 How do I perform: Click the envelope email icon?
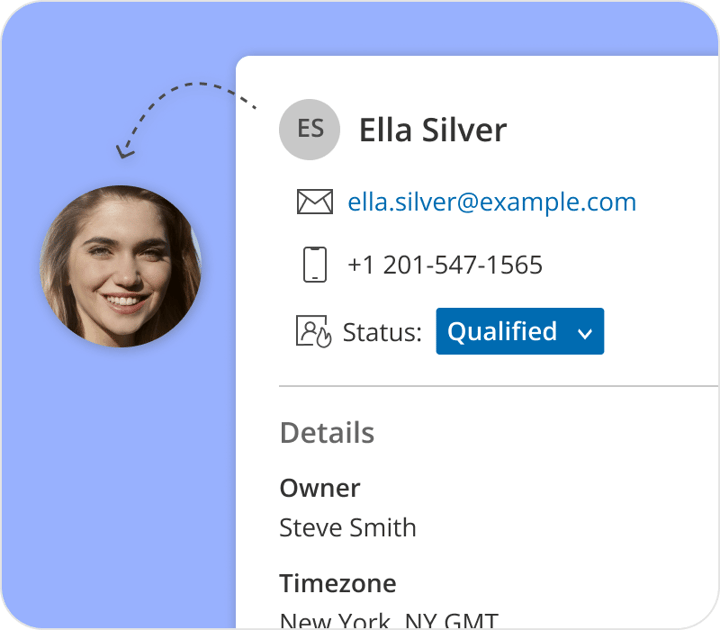pyautogui.click(x=315, y=203)
